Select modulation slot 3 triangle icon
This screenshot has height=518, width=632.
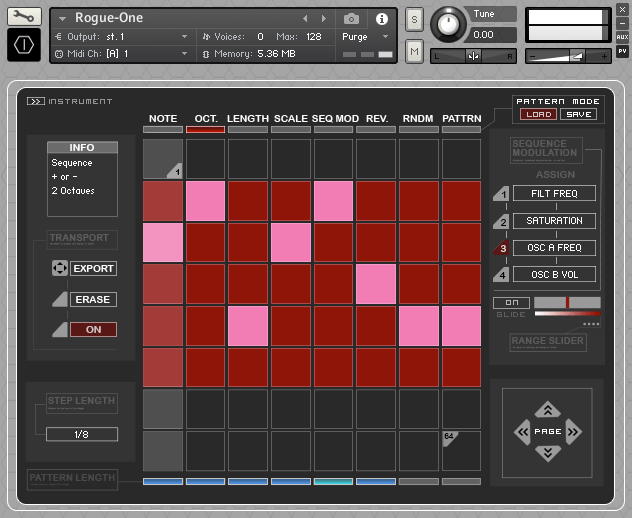click(x=503, y=248)
